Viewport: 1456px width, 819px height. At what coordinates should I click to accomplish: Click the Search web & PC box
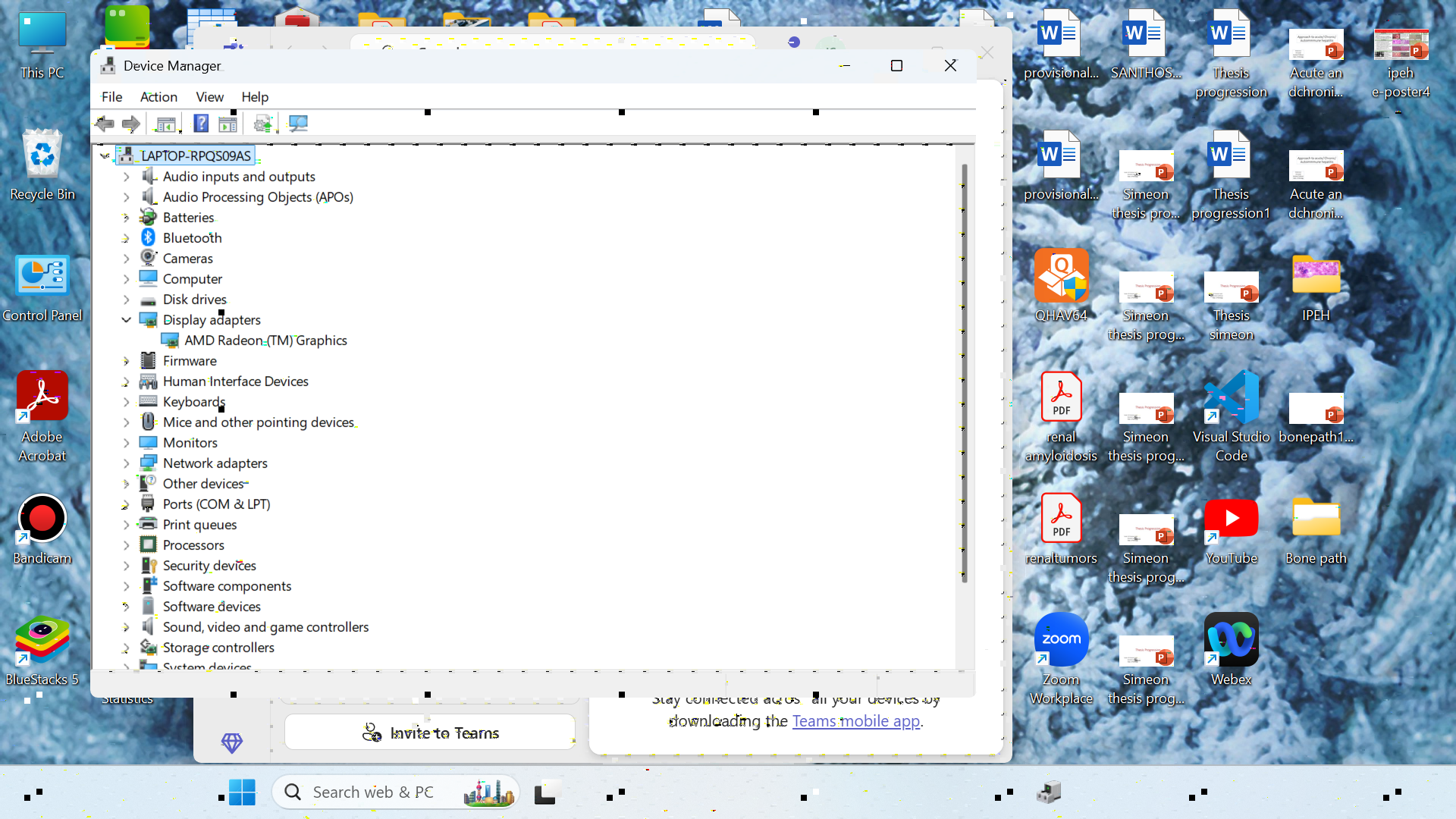(373, 792)
